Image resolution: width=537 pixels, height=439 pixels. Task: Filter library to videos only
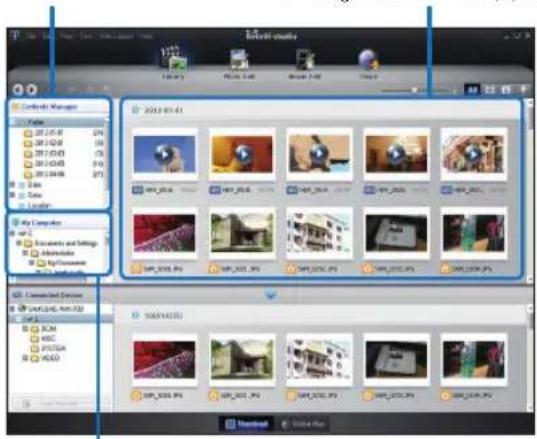tap(506, 90)
